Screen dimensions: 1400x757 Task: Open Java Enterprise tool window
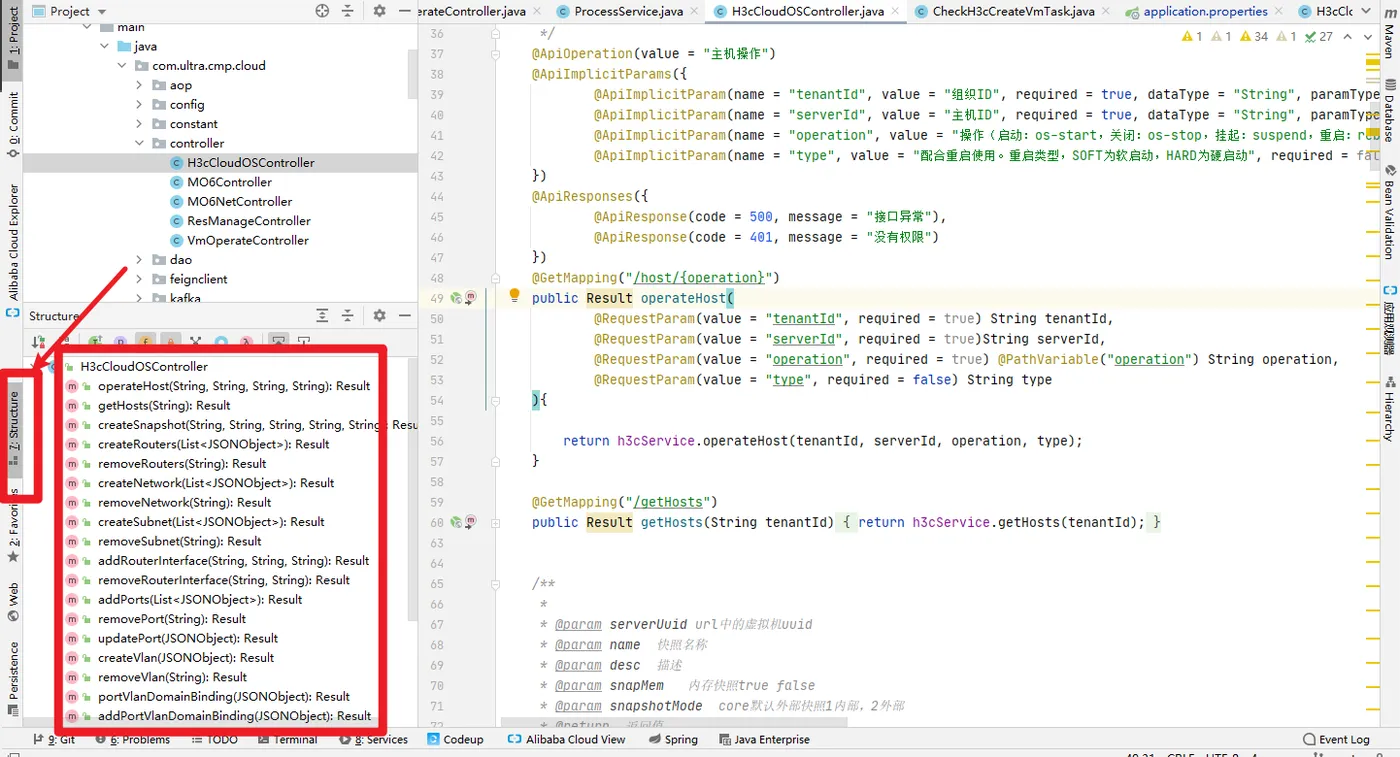click(x=764, y=740)
